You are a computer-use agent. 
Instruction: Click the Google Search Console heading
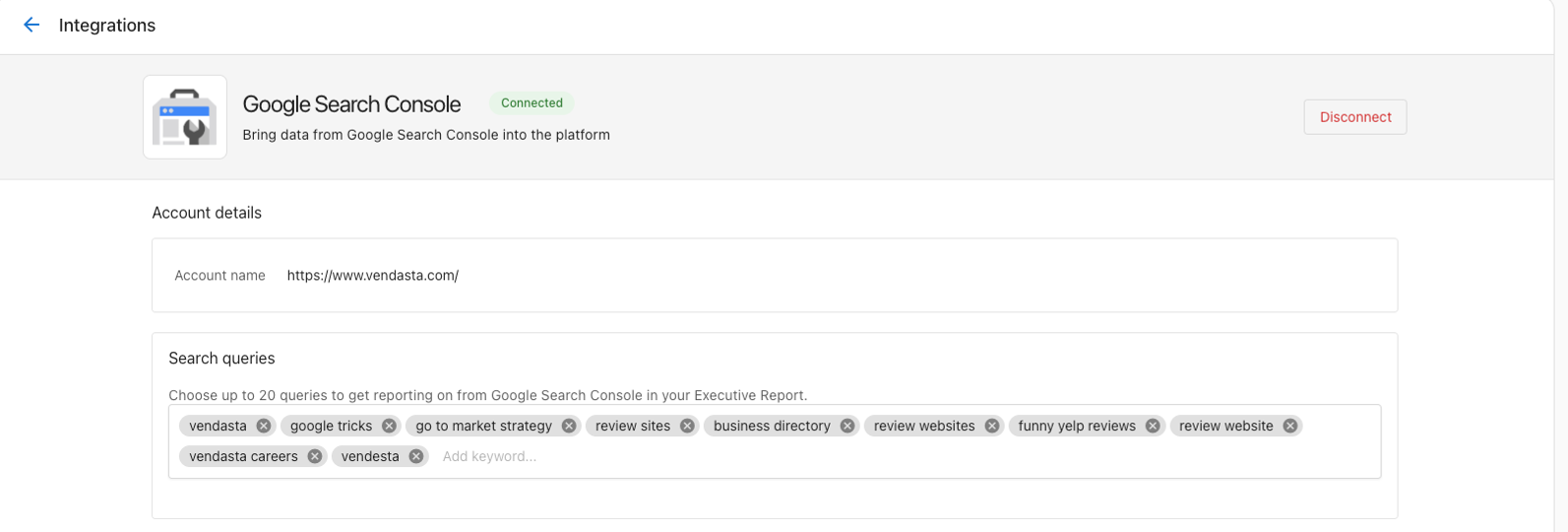click(351, 104)
